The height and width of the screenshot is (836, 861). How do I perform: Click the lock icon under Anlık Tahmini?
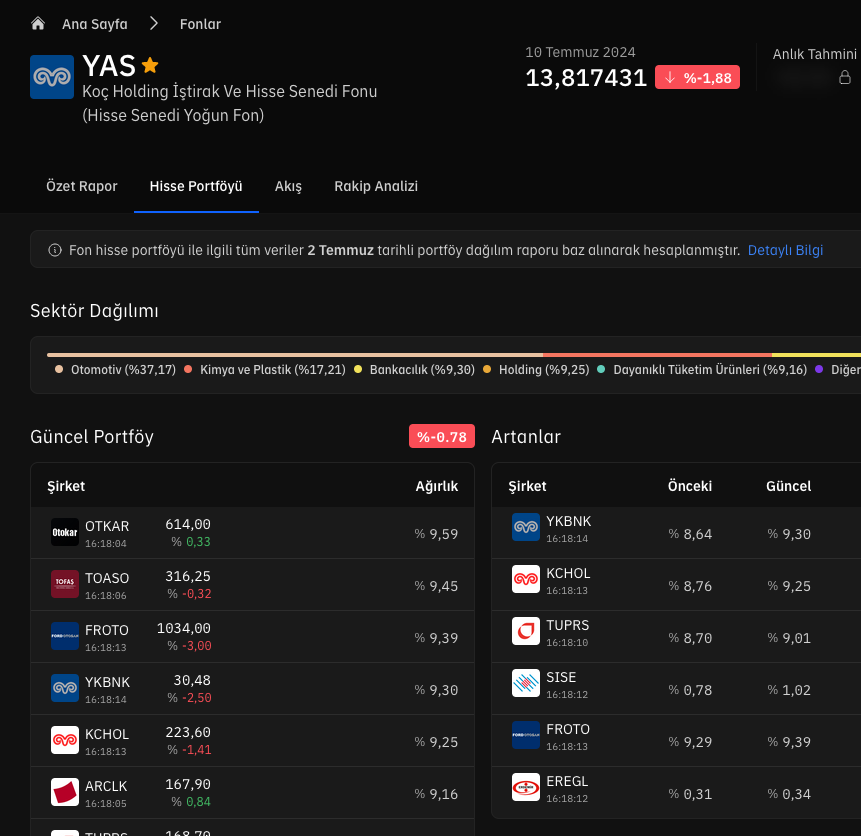(845, 77)
